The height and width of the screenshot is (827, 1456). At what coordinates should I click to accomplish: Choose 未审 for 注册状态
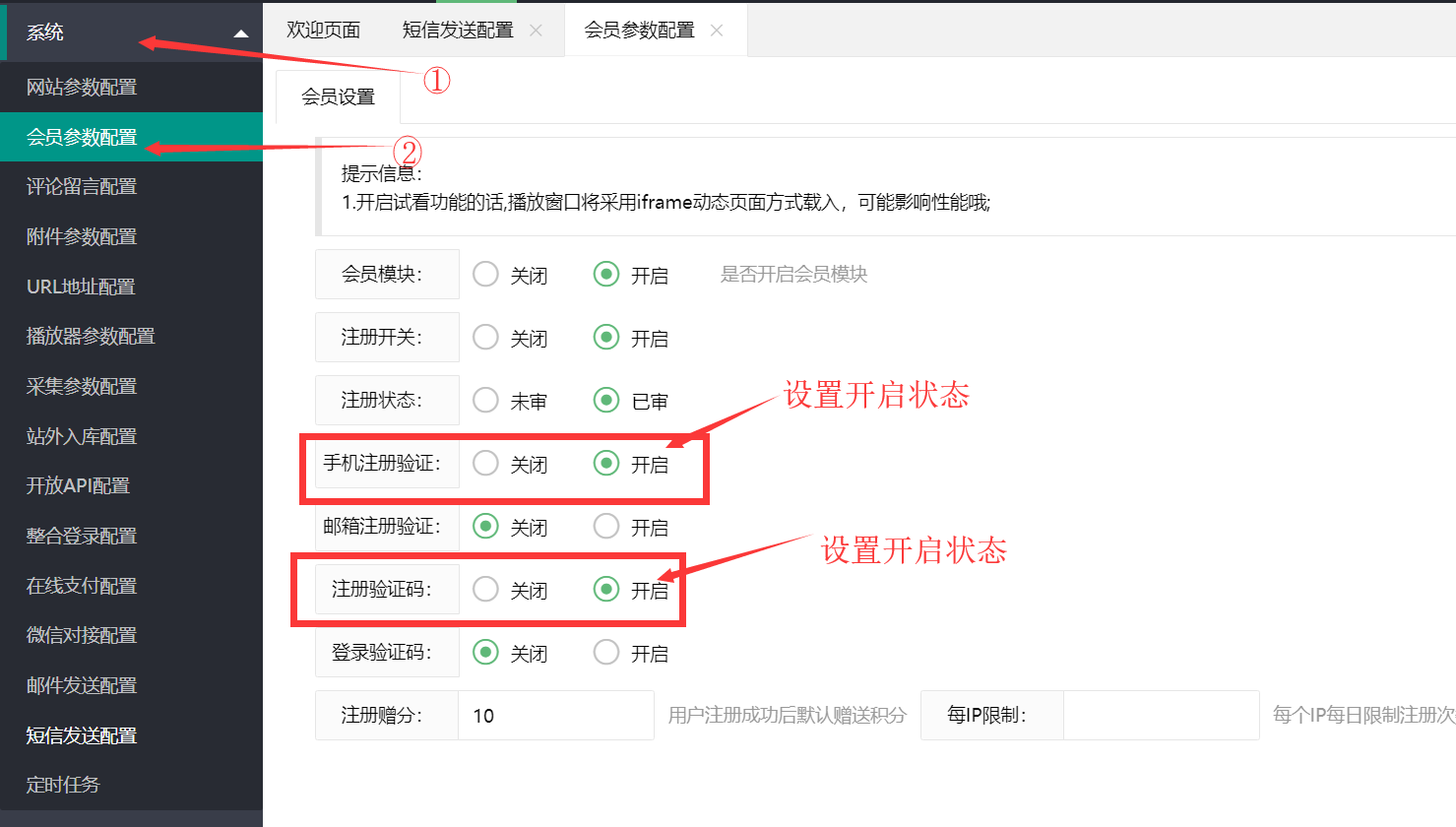click(485, 400)
